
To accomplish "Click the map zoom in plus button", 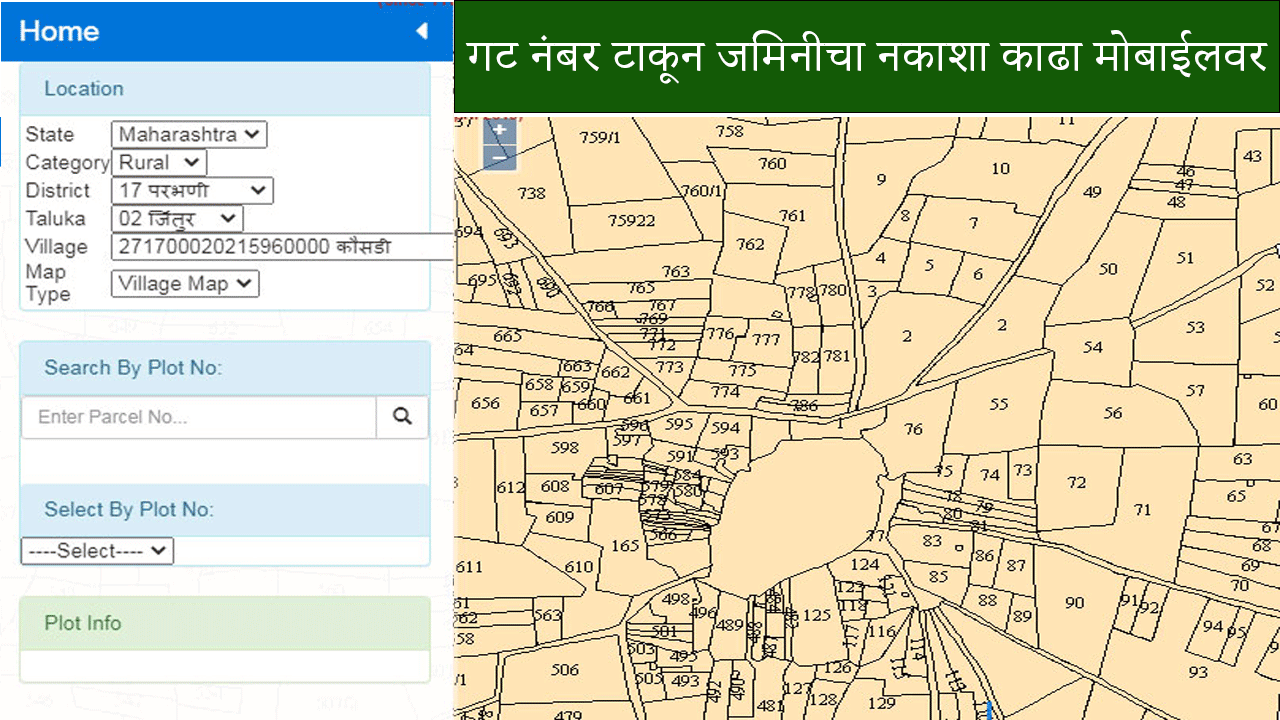I will [x=500, y=130].
